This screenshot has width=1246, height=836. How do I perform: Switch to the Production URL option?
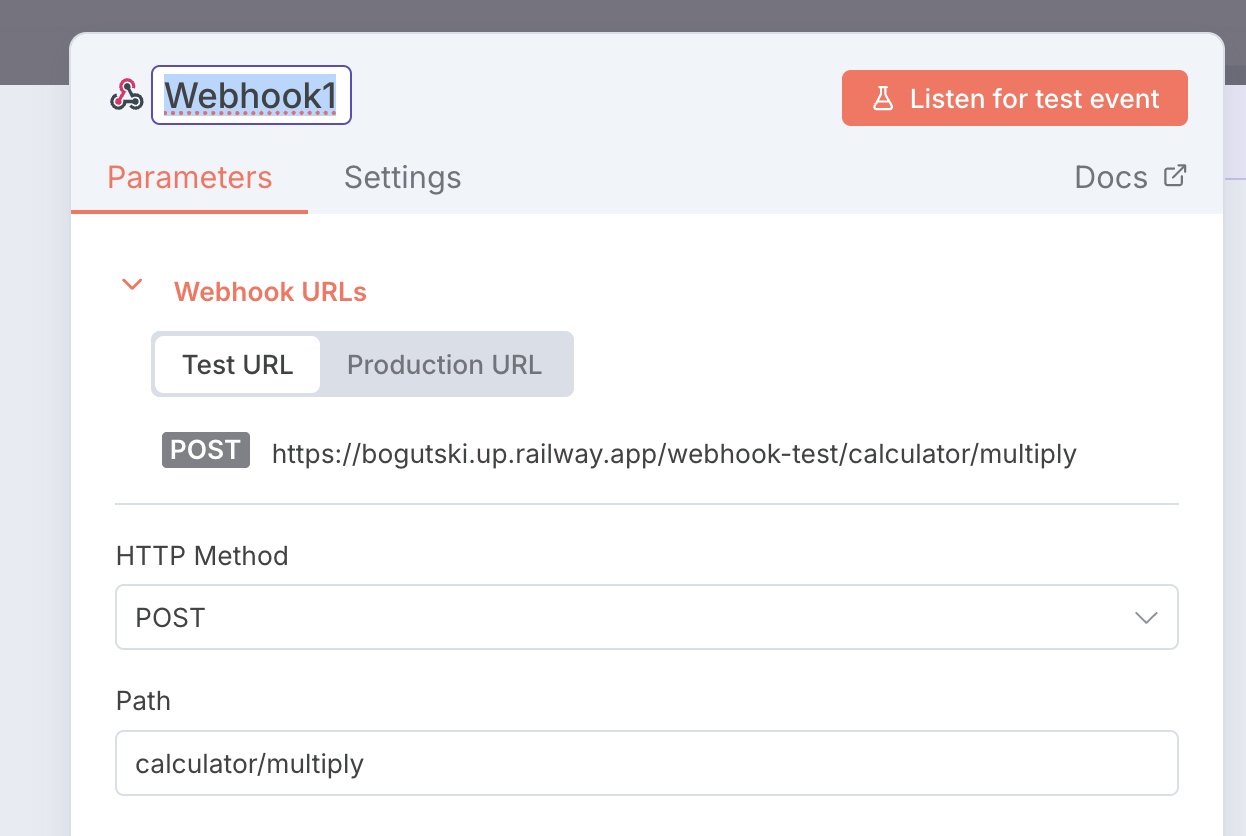click(444, 365)
